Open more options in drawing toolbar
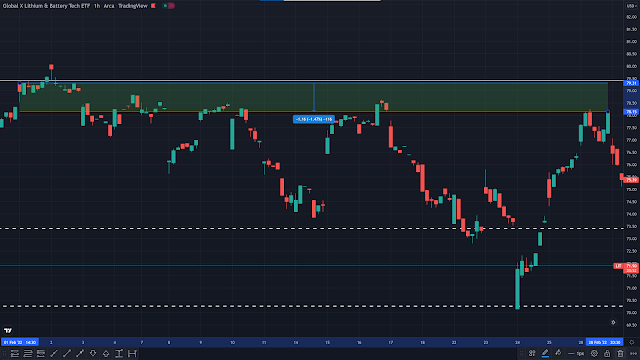The width and height of the screenshot is (640, 360). coord(633,353)
